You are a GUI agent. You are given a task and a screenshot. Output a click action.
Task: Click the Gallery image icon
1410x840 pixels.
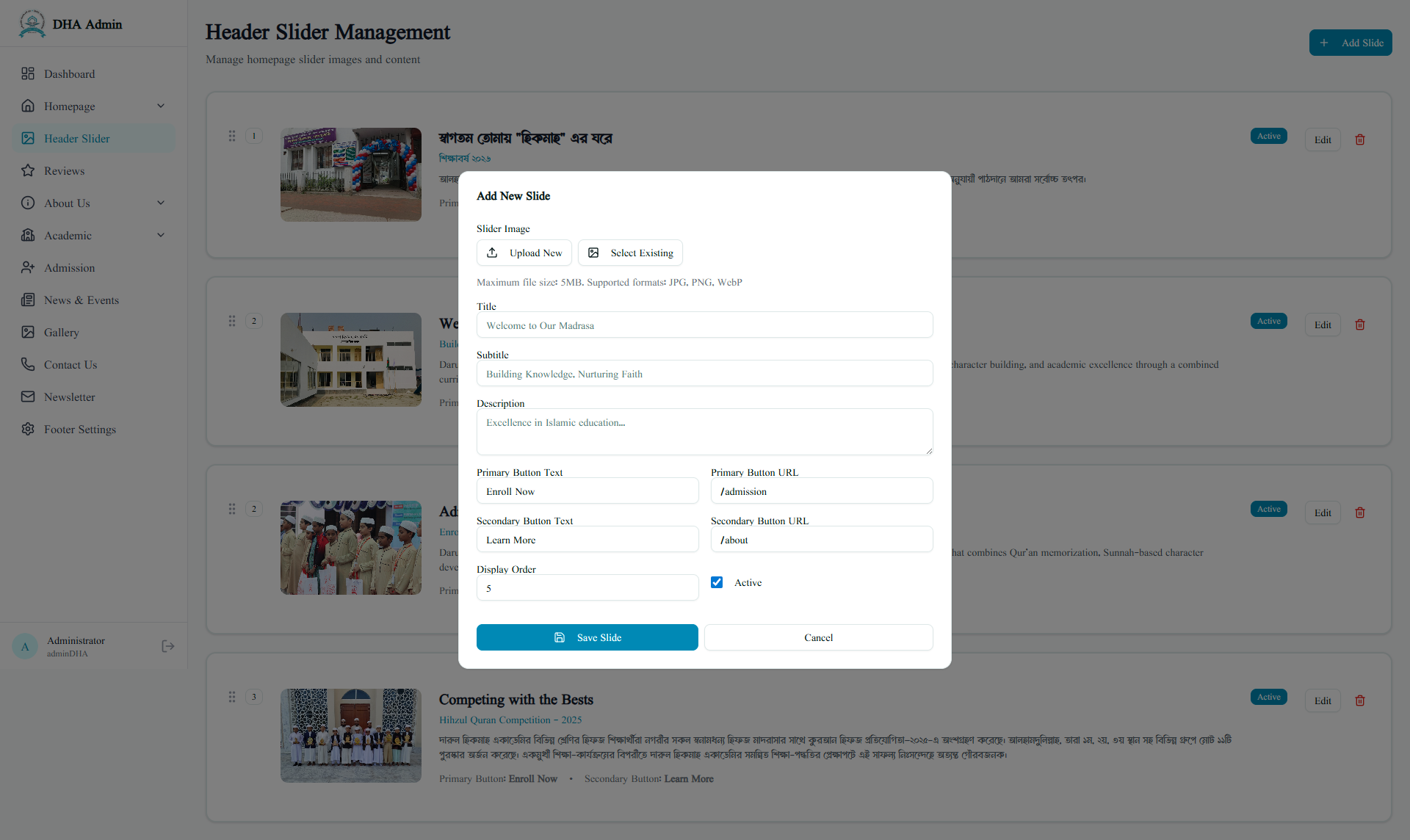pyautogui.click(x=28, y=332)
